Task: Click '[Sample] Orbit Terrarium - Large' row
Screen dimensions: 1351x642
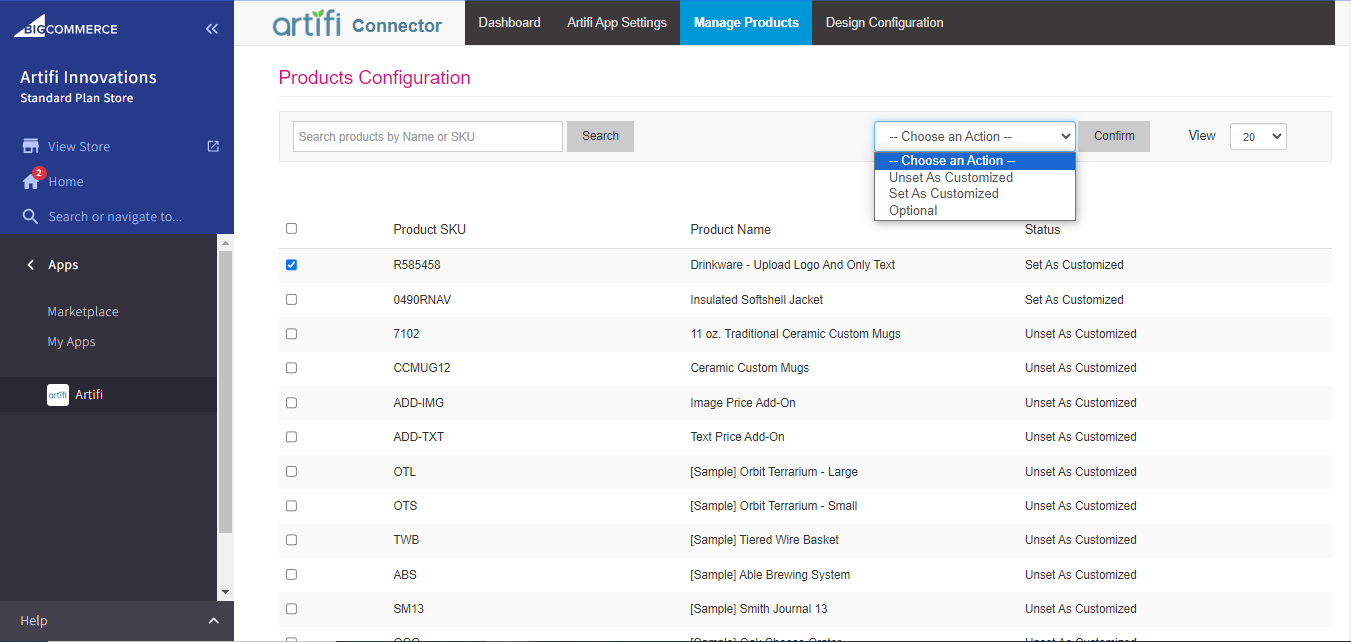Action: pos(805,471)
